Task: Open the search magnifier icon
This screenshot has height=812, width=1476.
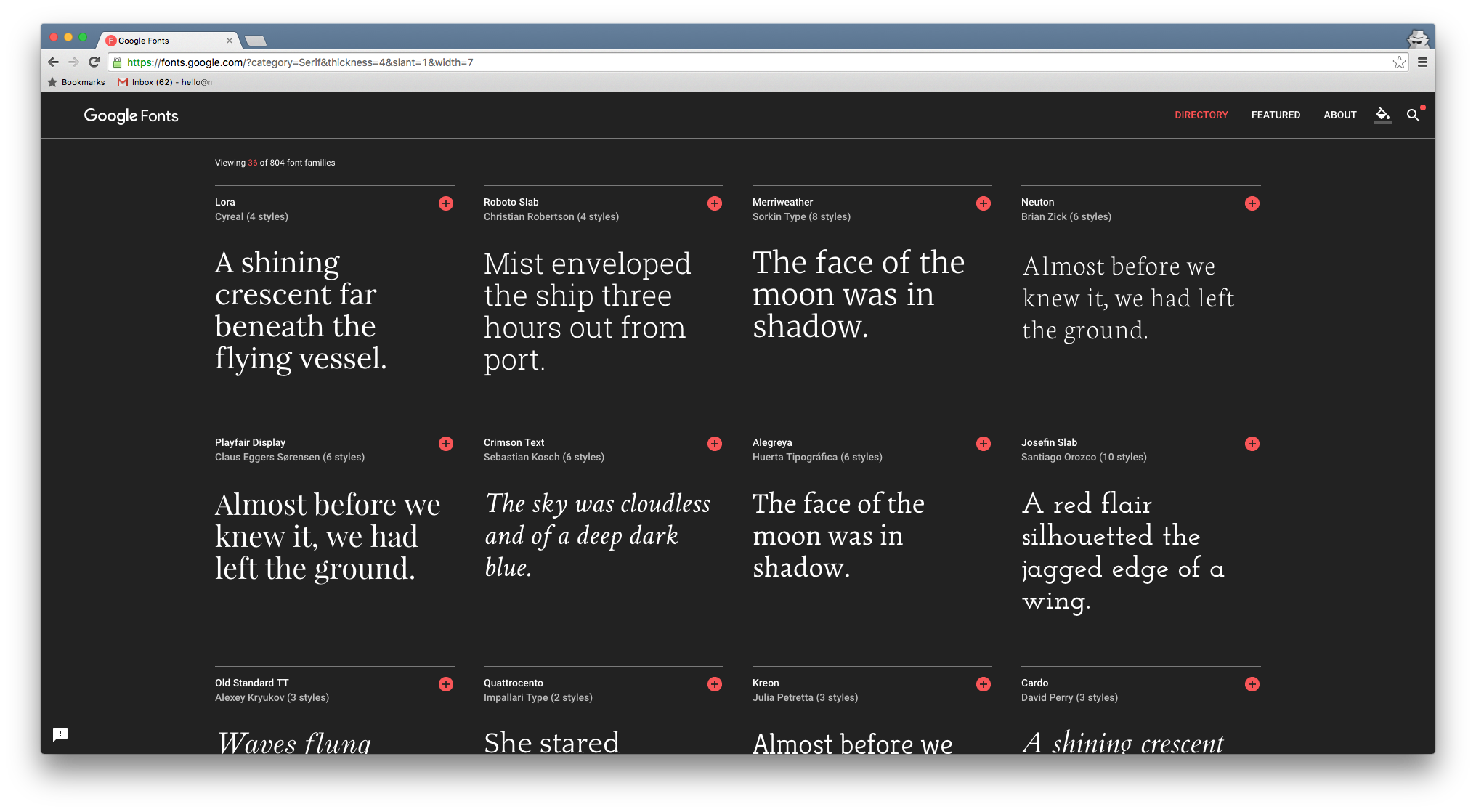Action: coord(1413,115)
